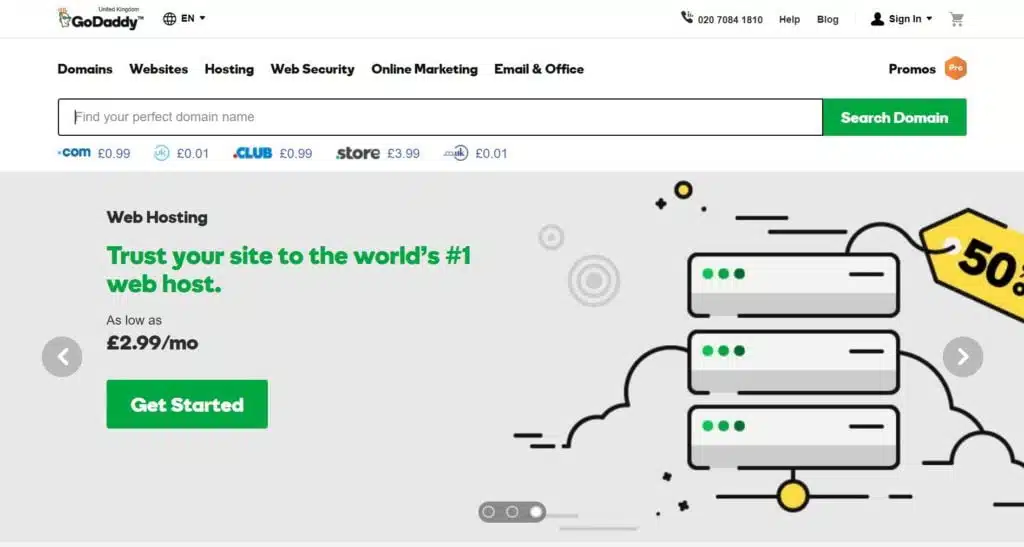Open the globe language icon
Image resolution: width=1024 pixels, height=547 pixels.
170,18
